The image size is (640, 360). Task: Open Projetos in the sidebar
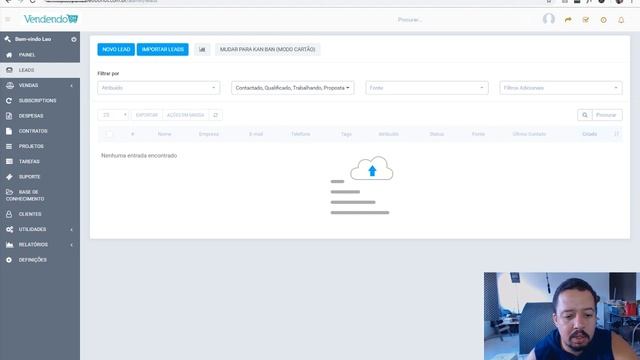click(40, 146)
